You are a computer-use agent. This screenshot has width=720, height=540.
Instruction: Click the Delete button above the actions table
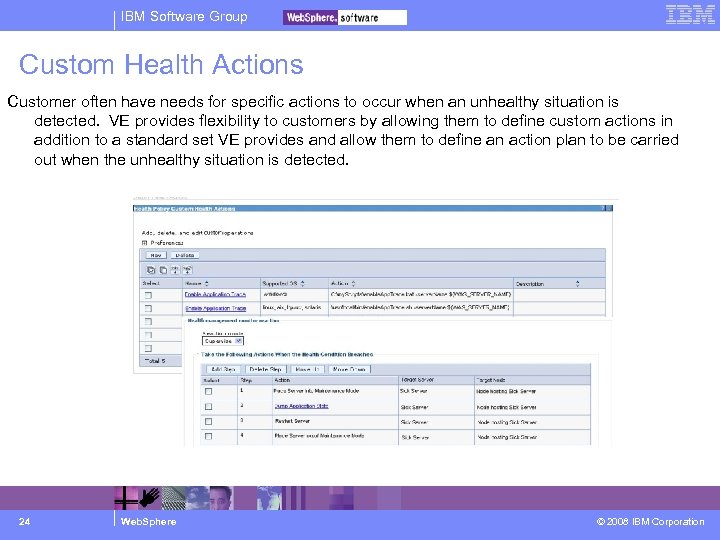pos(185,255)
